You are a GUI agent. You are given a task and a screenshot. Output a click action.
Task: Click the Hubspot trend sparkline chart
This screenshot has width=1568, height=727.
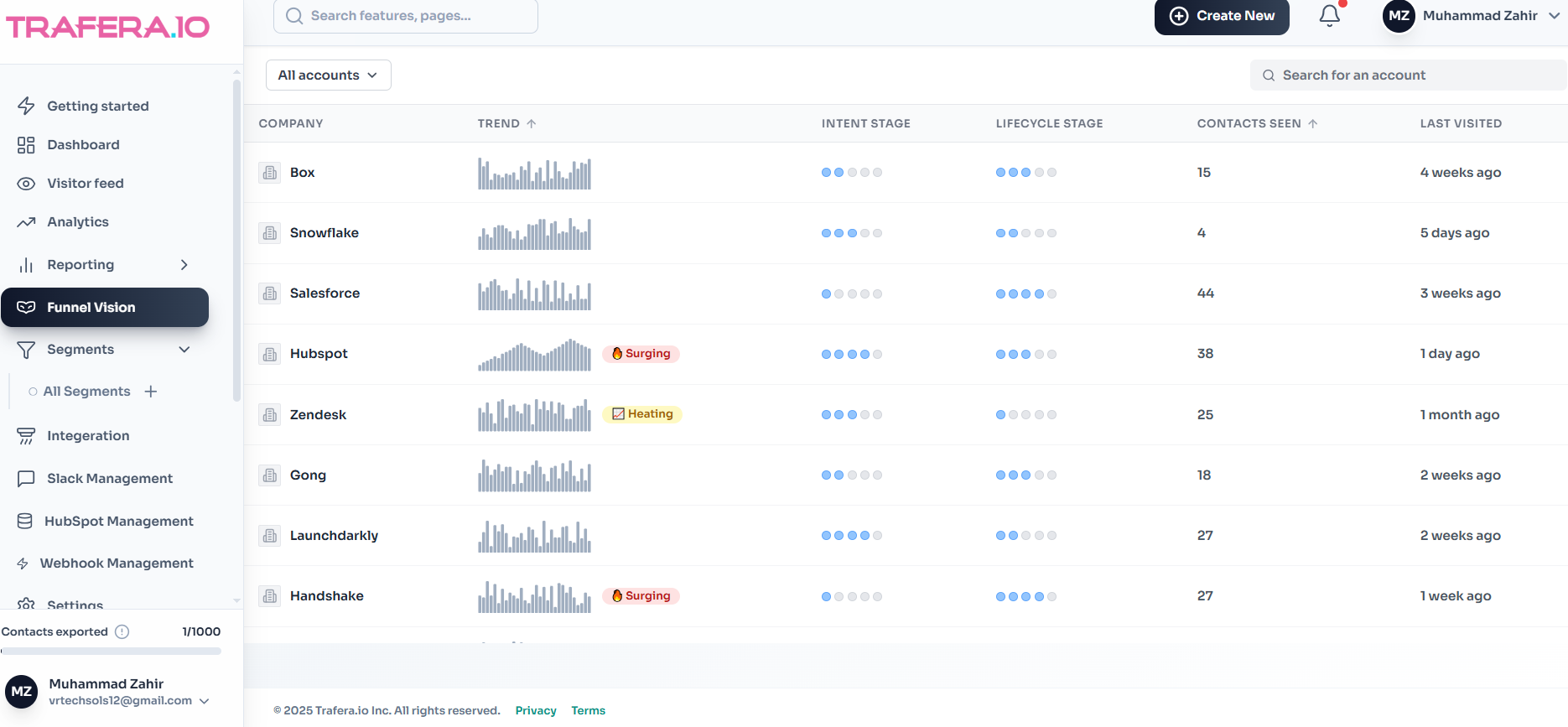535,355
